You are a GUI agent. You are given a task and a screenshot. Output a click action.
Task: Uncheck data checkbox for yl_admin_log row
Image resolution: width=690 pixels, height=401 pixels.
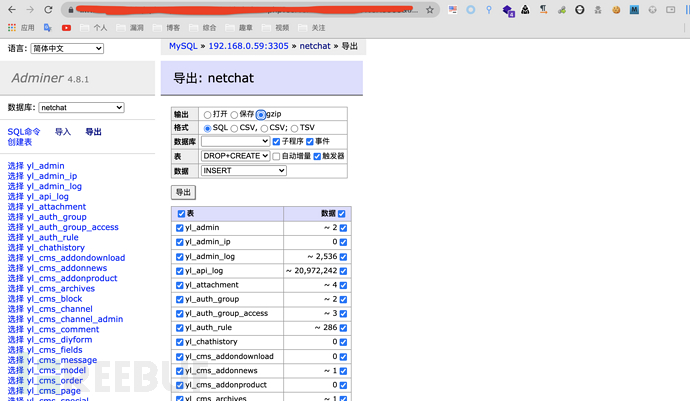[343, 257]
